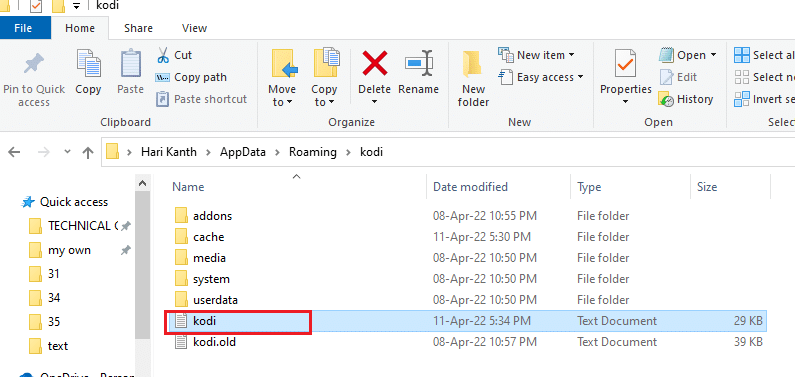Image resolution: width=795 pixels, height=377 pixels.
Task: Click kodi breadcrumb in address bar
Action: pyautogui.click(x=371, y=152)
